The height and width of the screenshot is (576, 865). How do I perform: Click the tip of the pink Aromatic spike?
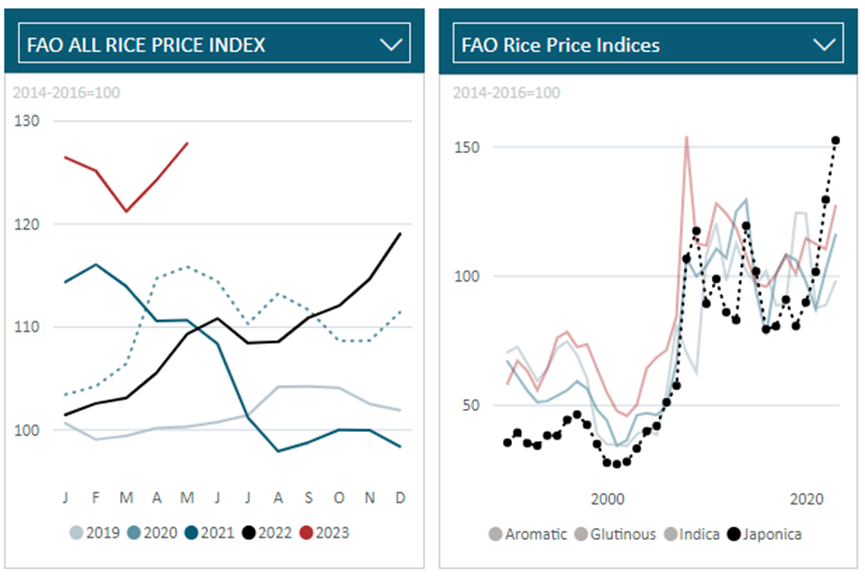pos(686,138)
